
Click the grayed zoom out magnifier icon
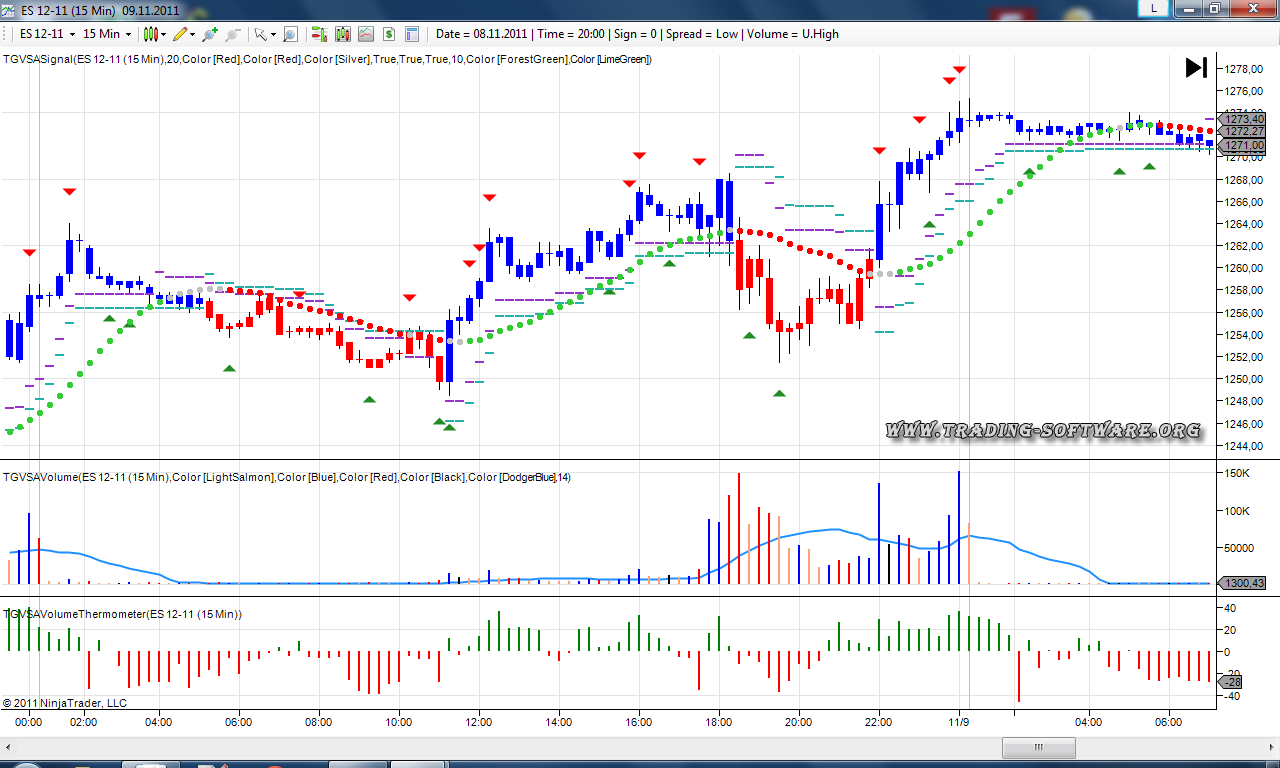233,34
